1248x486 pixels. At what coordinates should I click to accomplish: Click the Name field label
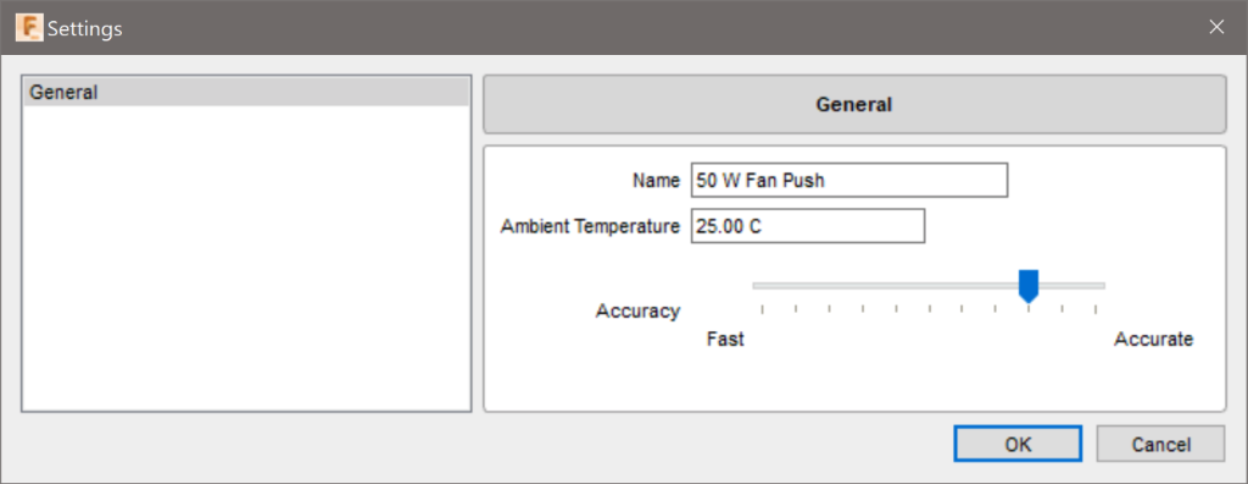[656, 181]
